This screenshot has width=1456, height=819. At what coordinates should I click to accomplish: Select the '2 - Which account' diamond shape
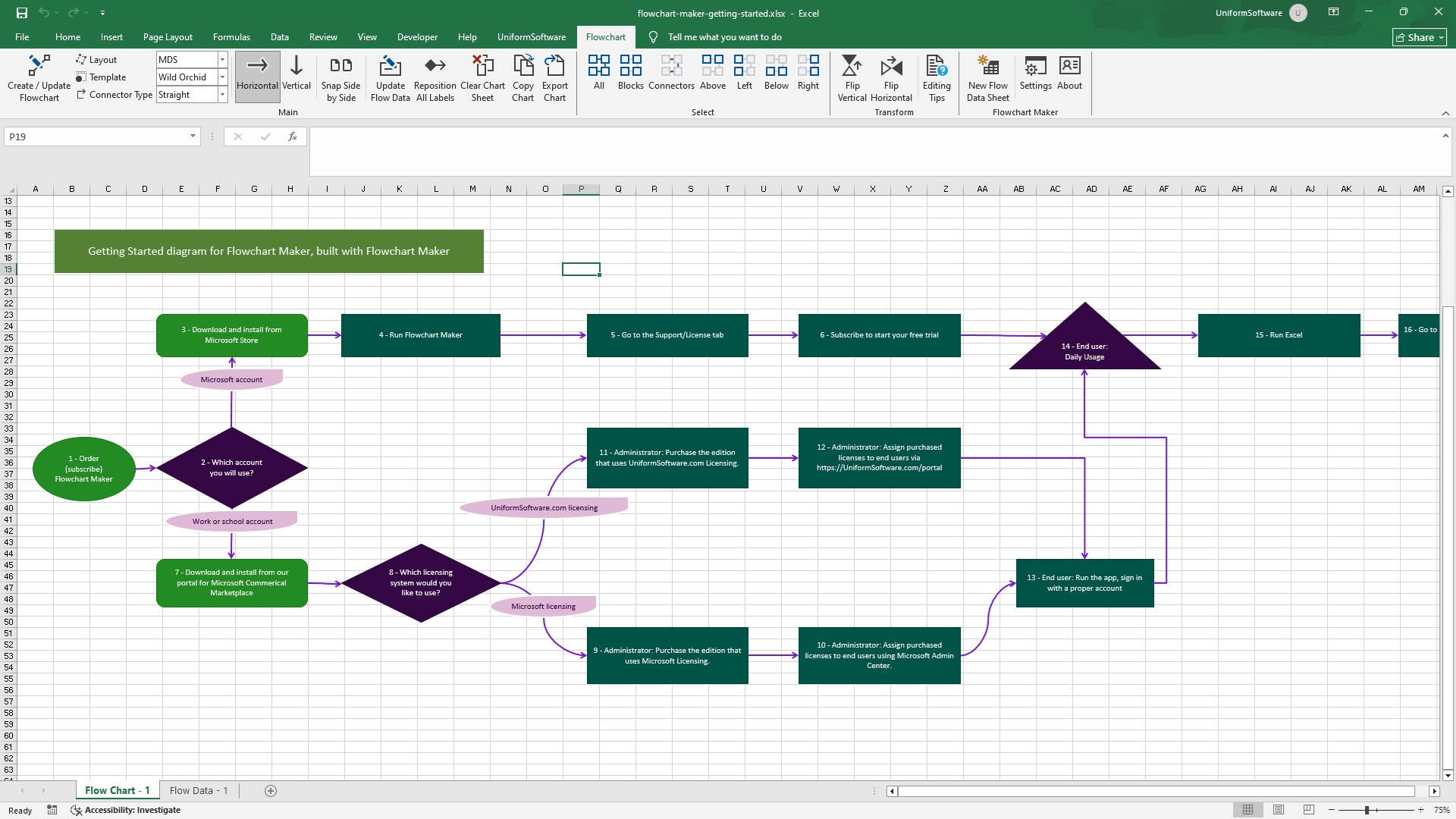point(231,468)
